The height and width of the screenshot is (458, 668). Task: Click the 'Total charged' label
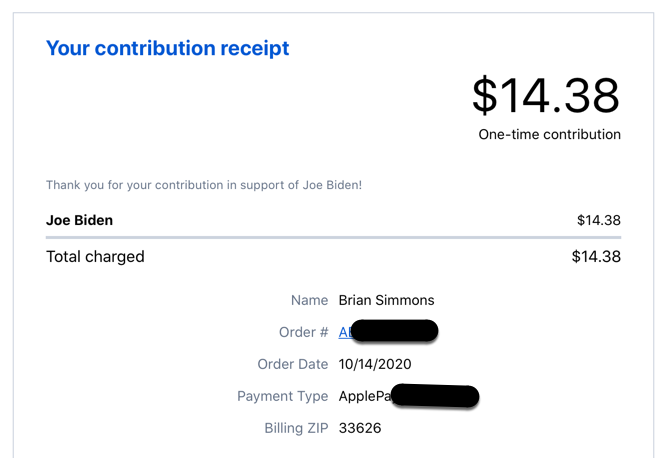pyautogui.click(x=95, y=256)
